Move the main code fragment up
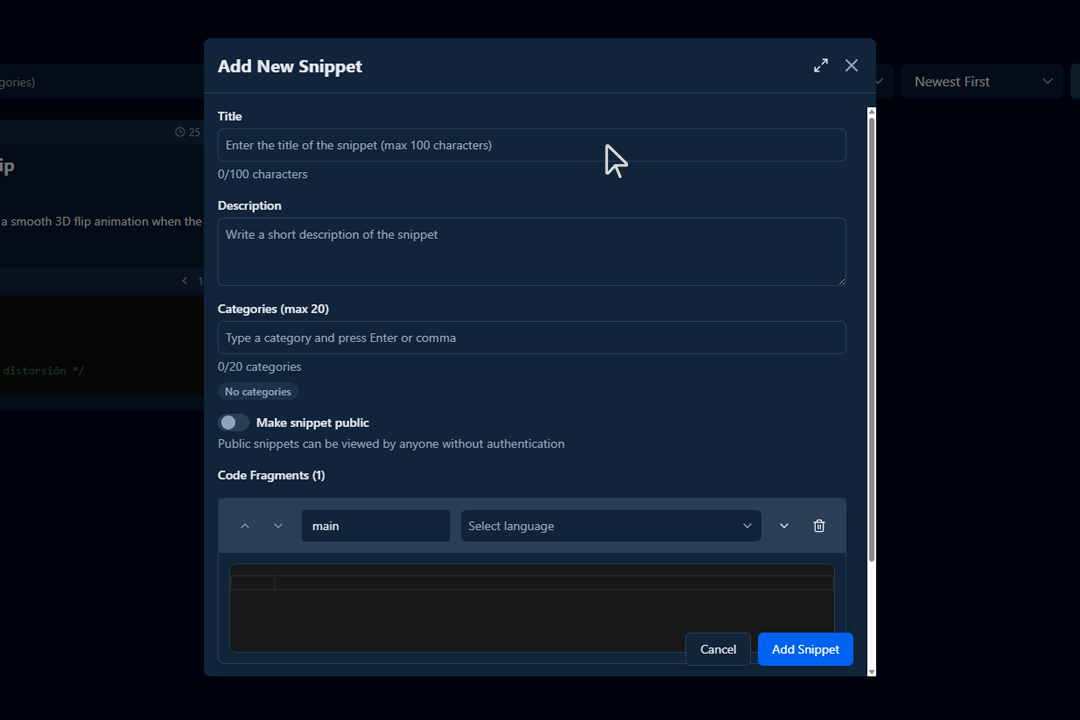Viewport: 1080px width, 720px height. tap(245, 525)
